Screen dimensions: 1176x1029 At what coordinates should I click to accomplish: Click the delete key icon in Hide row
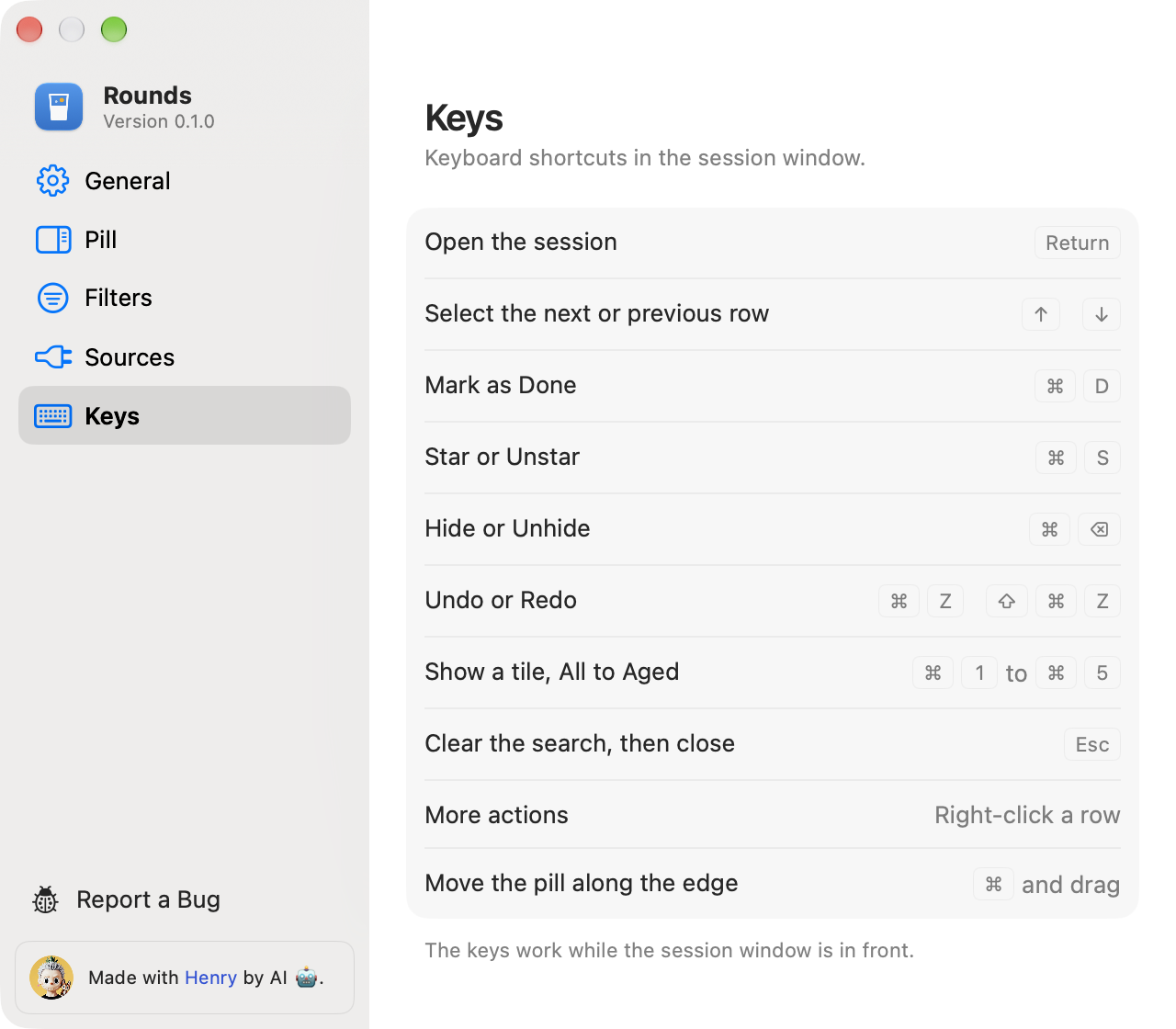pos(1099,529)
